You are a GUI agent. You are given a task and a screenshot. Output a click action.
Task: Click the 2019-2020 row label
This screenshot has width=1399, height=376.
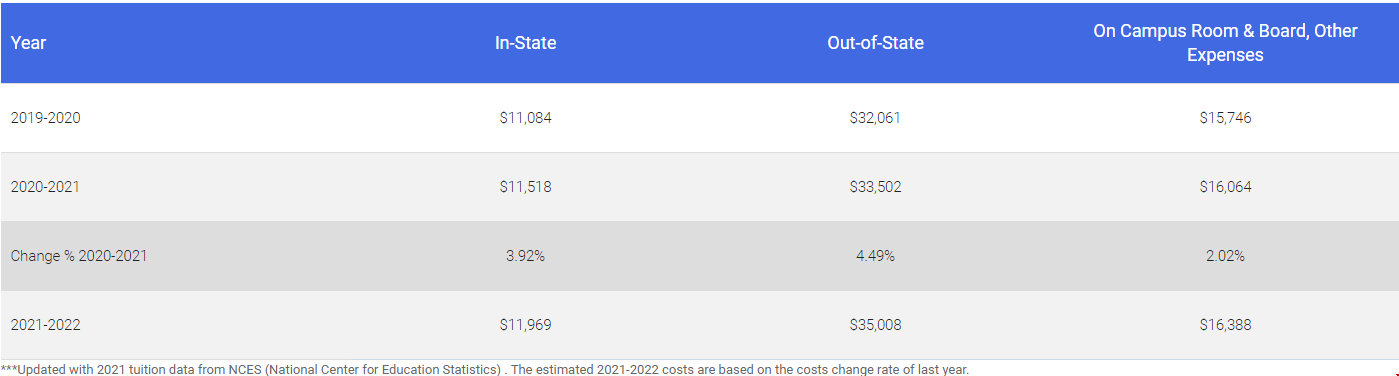pyautogui.click(x=45, y=118)
